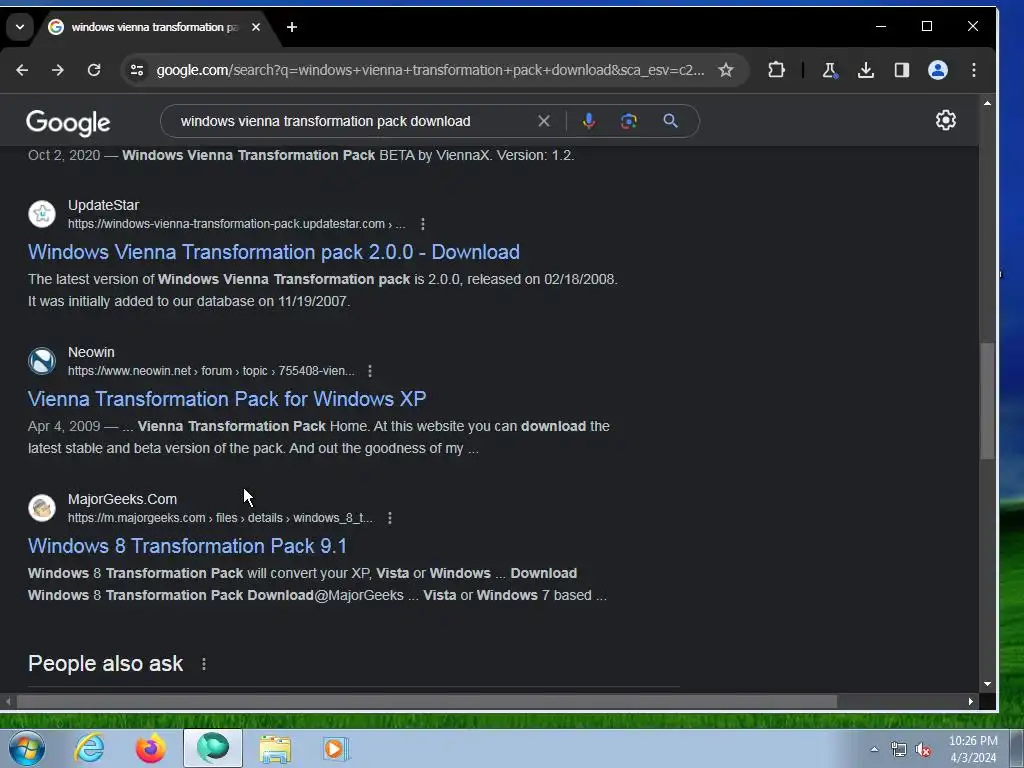The height and width of the screenshot is (768, 1024).
Task: Click the Google logo
Action: [x=68, y=122]
